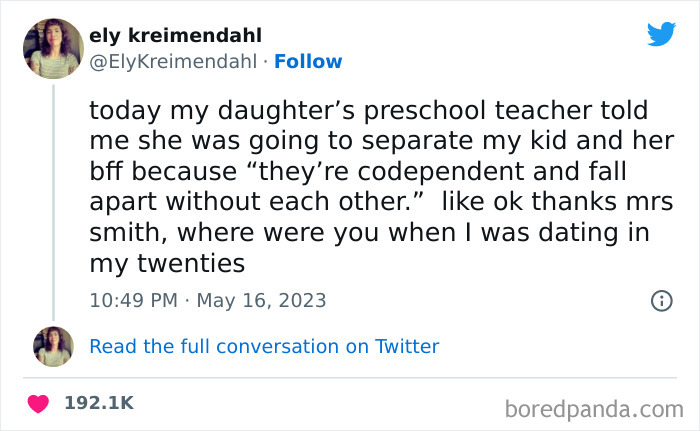Like the tweet with the heart icon
Screen dimensions: 700x431
tap(40, 403)
